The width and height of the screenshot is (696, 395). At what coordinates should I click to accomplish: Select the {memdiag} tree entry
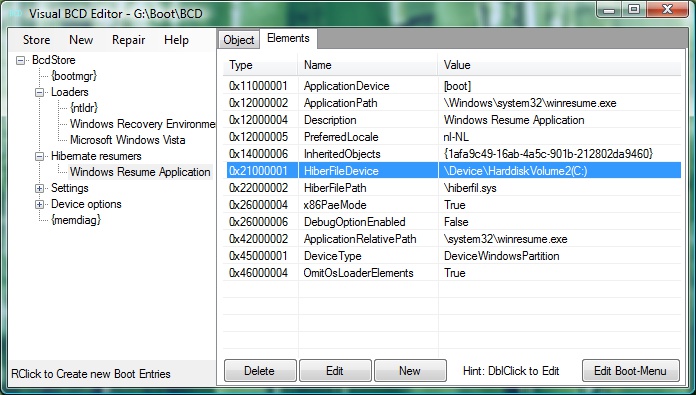click(x=76, y=220)
